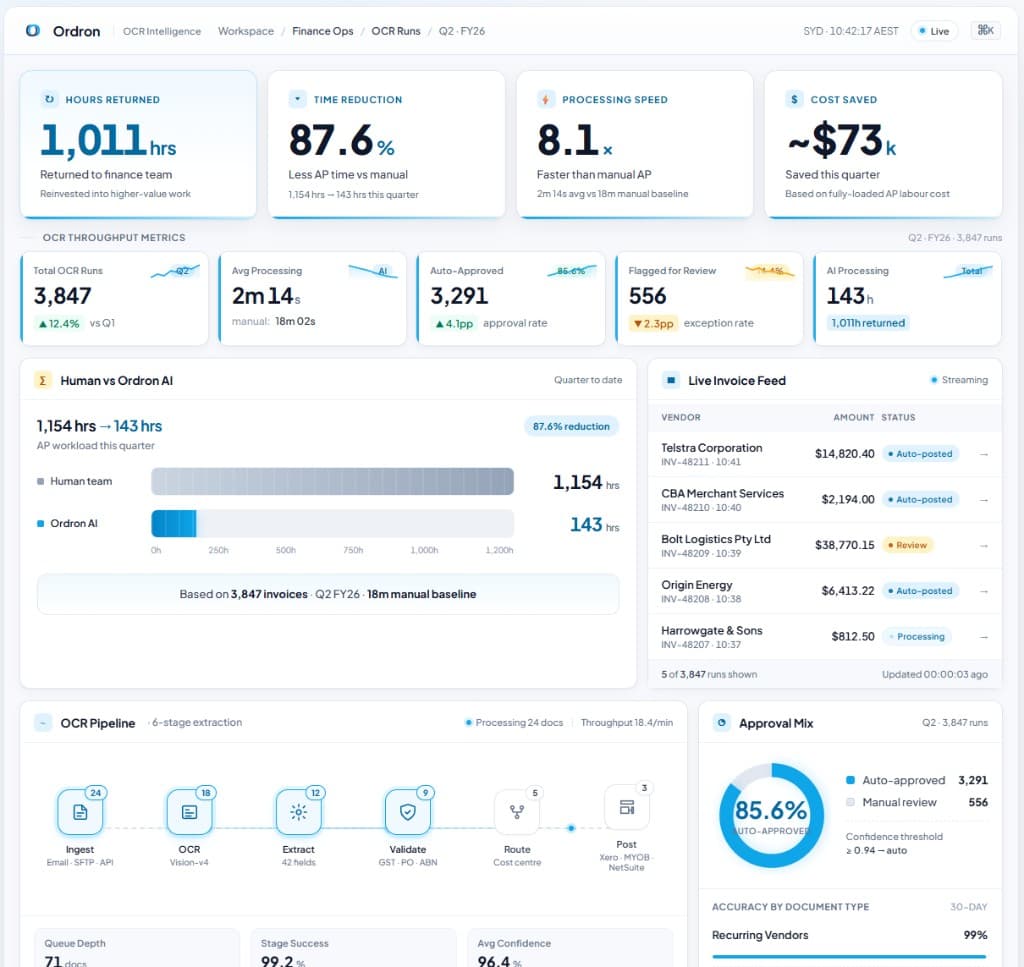Image resolution: width=1024 pixels, height=967 pixels.
Task: Select the $2,194.00 amount cell
Action: pos(848,499)
